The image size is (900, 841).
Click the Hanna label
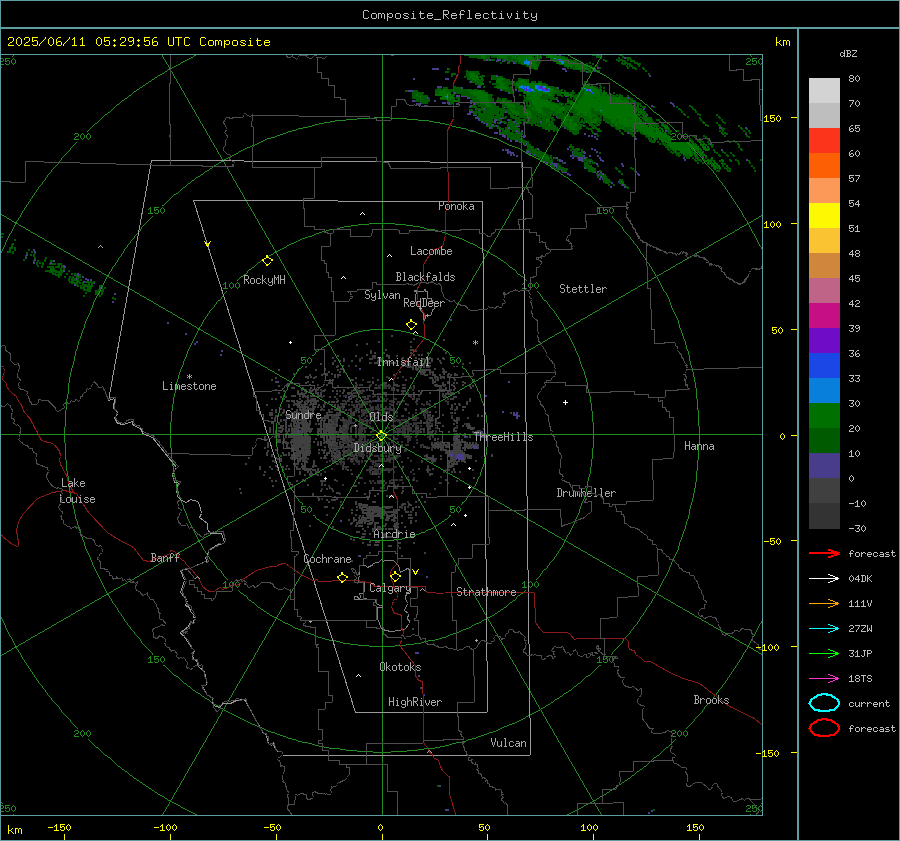point(699,446)
